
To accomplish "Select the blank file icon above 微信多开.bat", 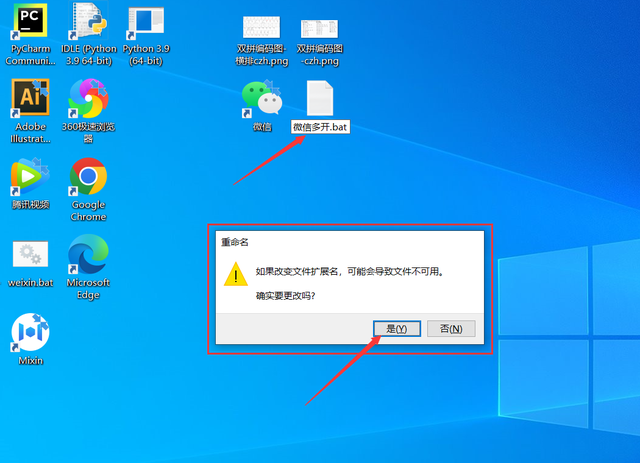I will 320,98.
